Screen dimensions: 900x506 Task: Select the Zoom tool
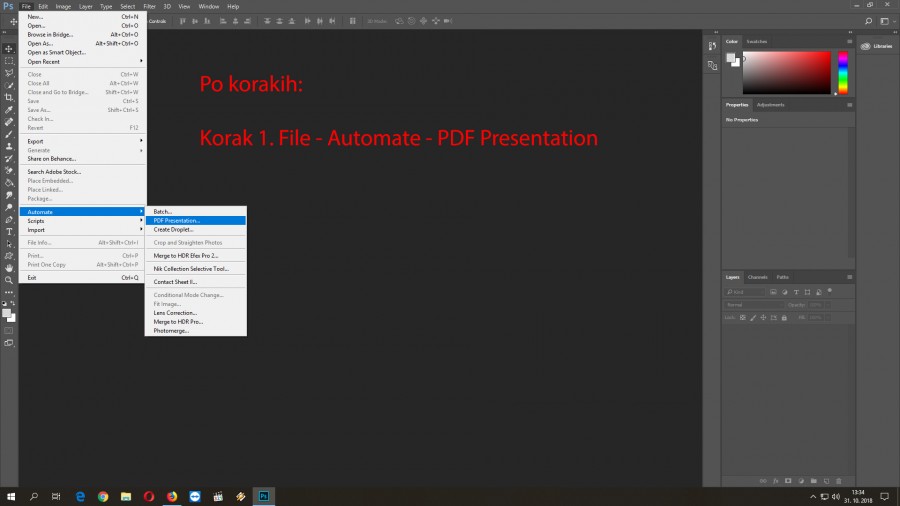click(x=9, y=280)
